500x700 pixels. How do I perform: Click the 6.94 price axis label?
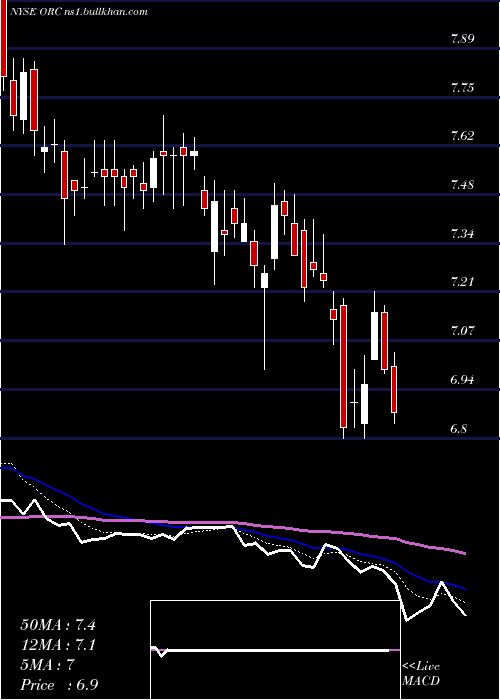click(x=462, y=379)
